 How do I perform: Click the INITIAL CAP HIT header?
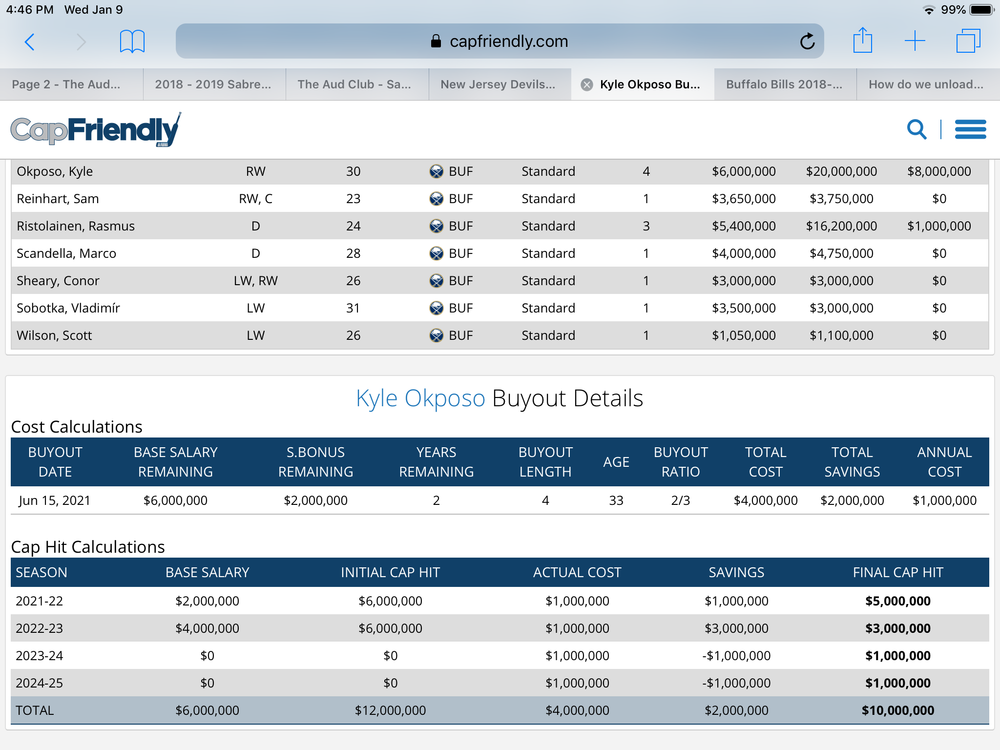[x=390, y=573]
